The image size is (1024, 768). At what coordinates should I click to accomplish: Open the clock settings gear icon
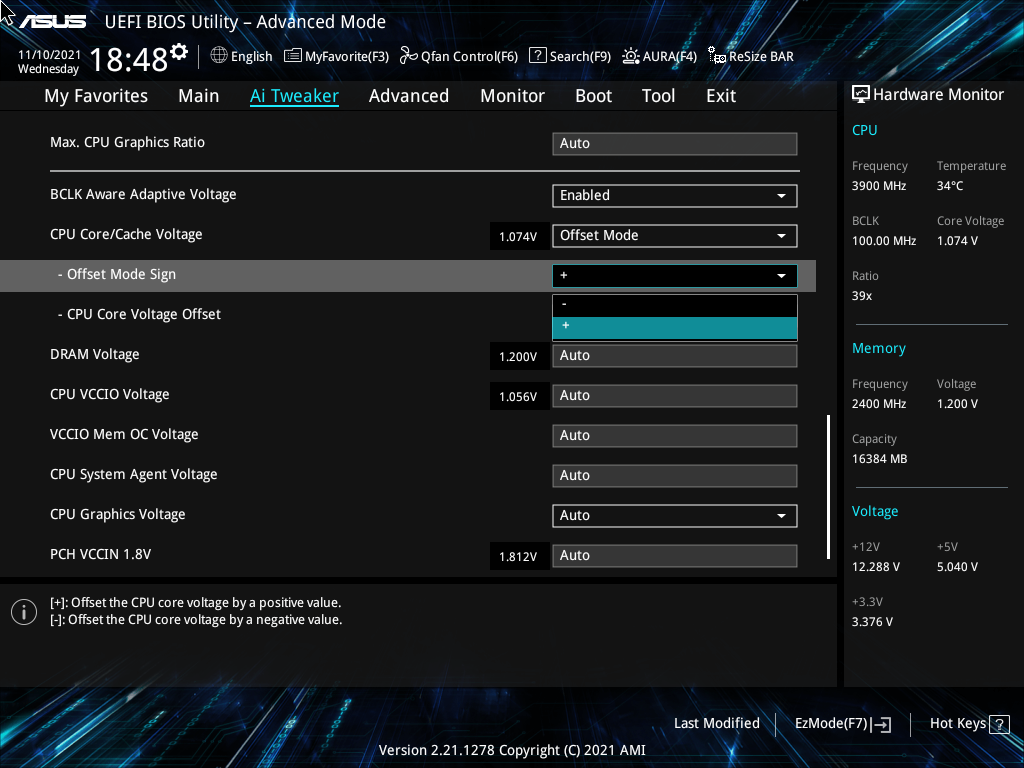click(x=180, y=52)
